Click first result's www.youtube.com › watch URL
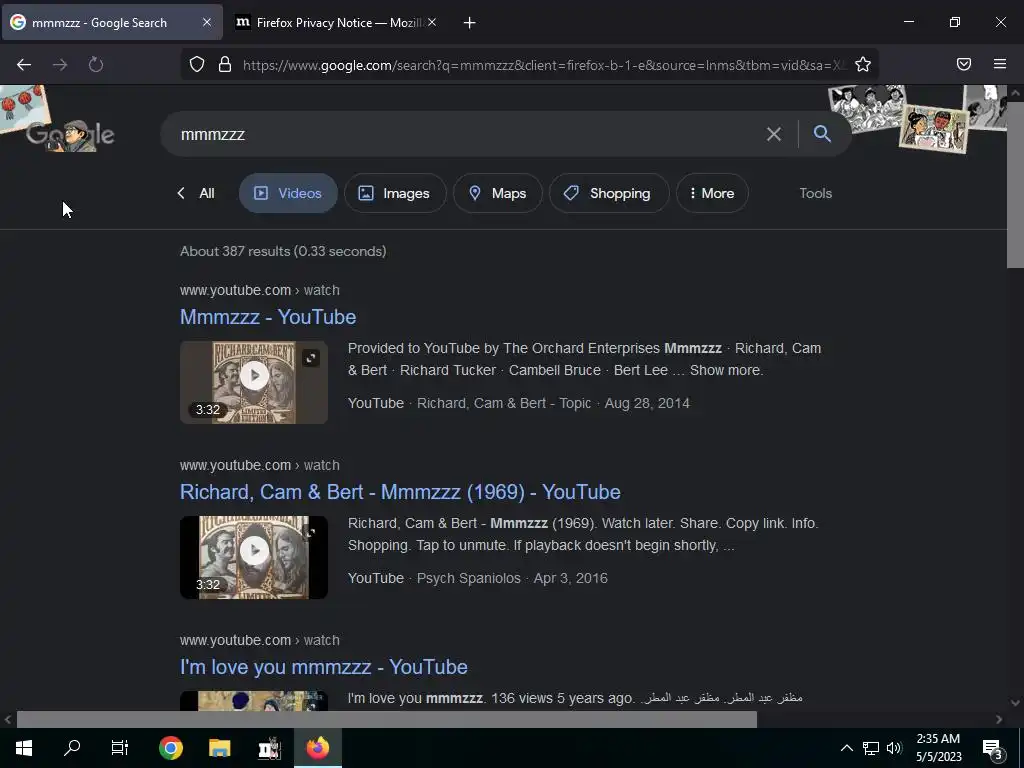The height and width of the screenshot is (768, 1024). pyautogui.click(x=260, y=290)
